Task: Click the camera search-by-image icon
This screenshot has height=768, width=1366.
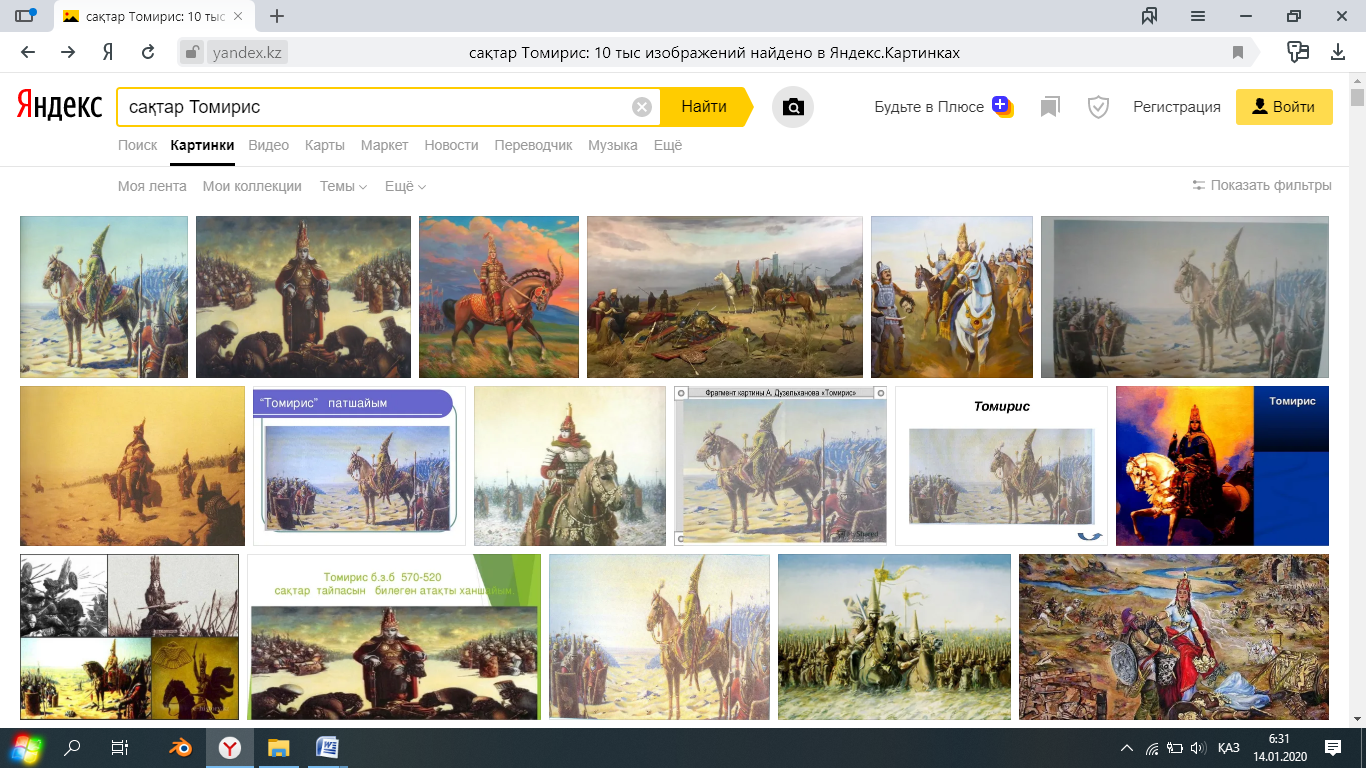Action: (793, 107)
